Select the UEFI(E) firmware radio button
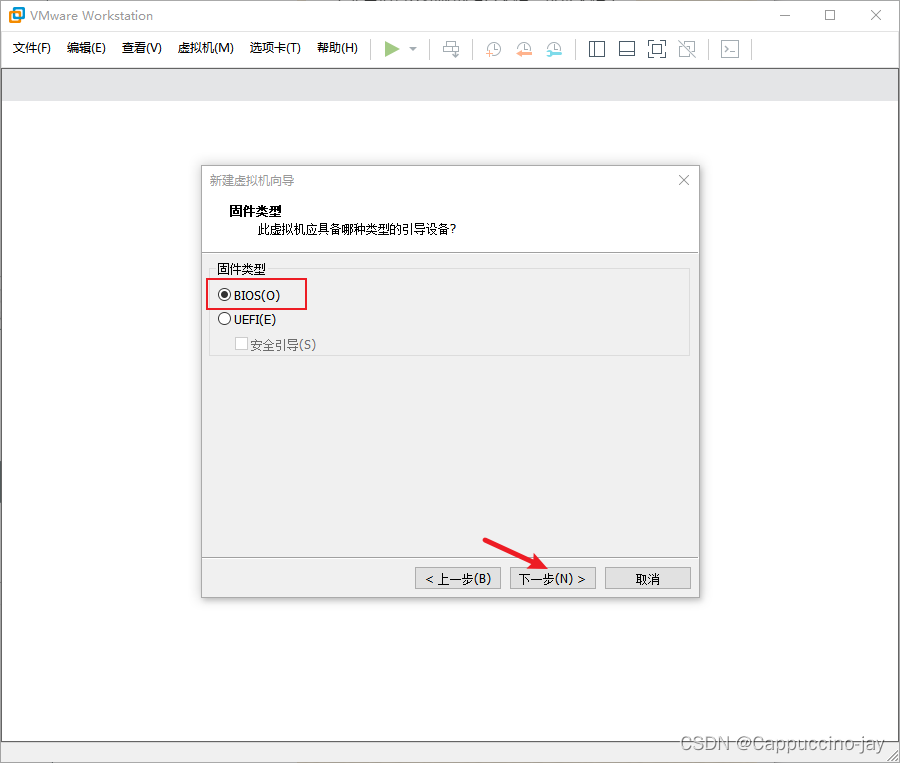 (224, 319)
